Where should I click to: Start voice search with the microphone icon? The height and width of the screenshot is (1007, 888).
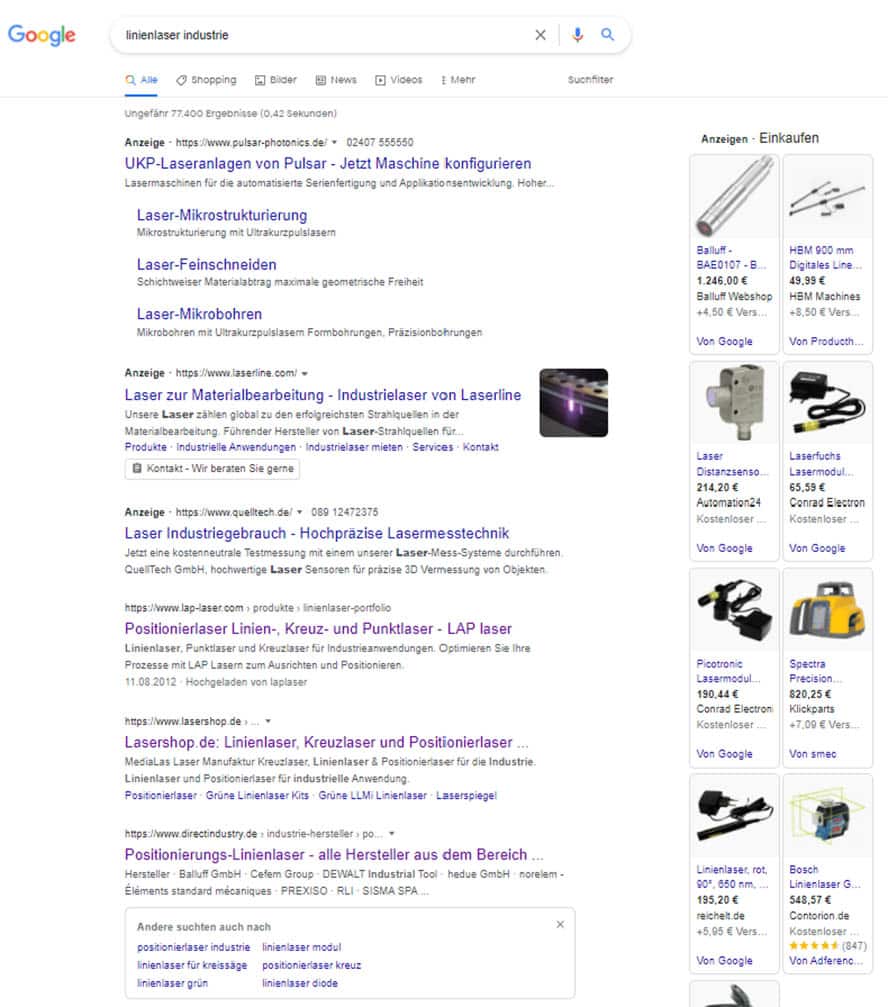[577, 35]
